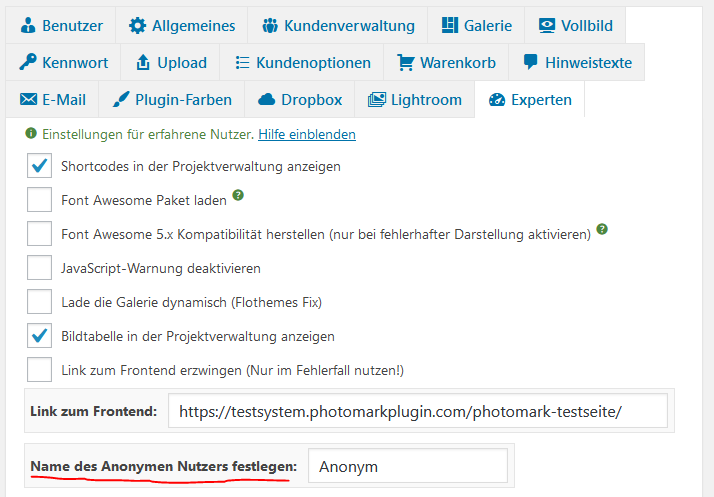Click the green help icon beside Font Awesome Paket
Viewport: 714px width, 497px height.
click(238, 195)
